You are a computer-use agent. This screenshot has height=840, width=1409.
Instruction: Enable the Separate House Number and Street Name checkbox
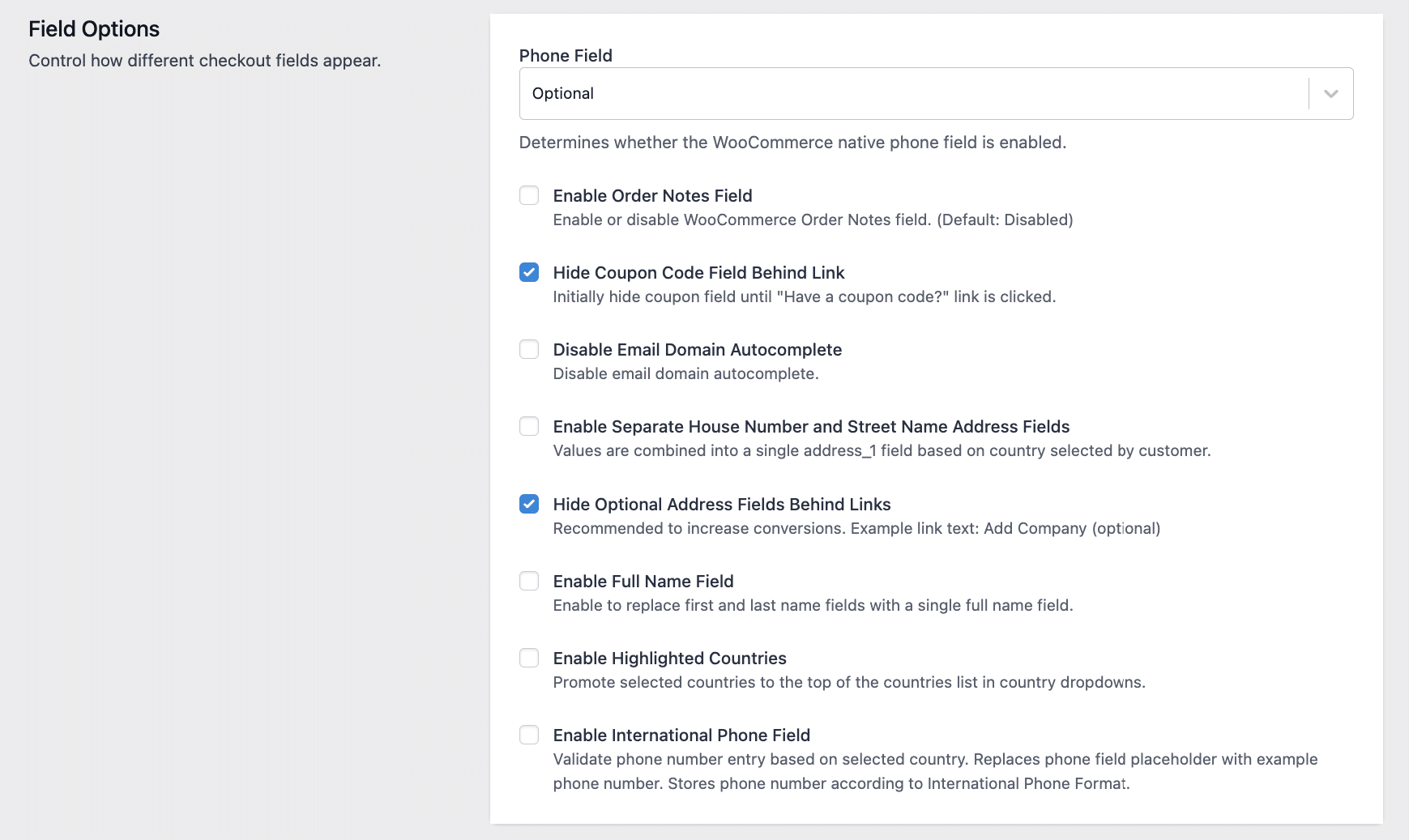tap(529, 426)
